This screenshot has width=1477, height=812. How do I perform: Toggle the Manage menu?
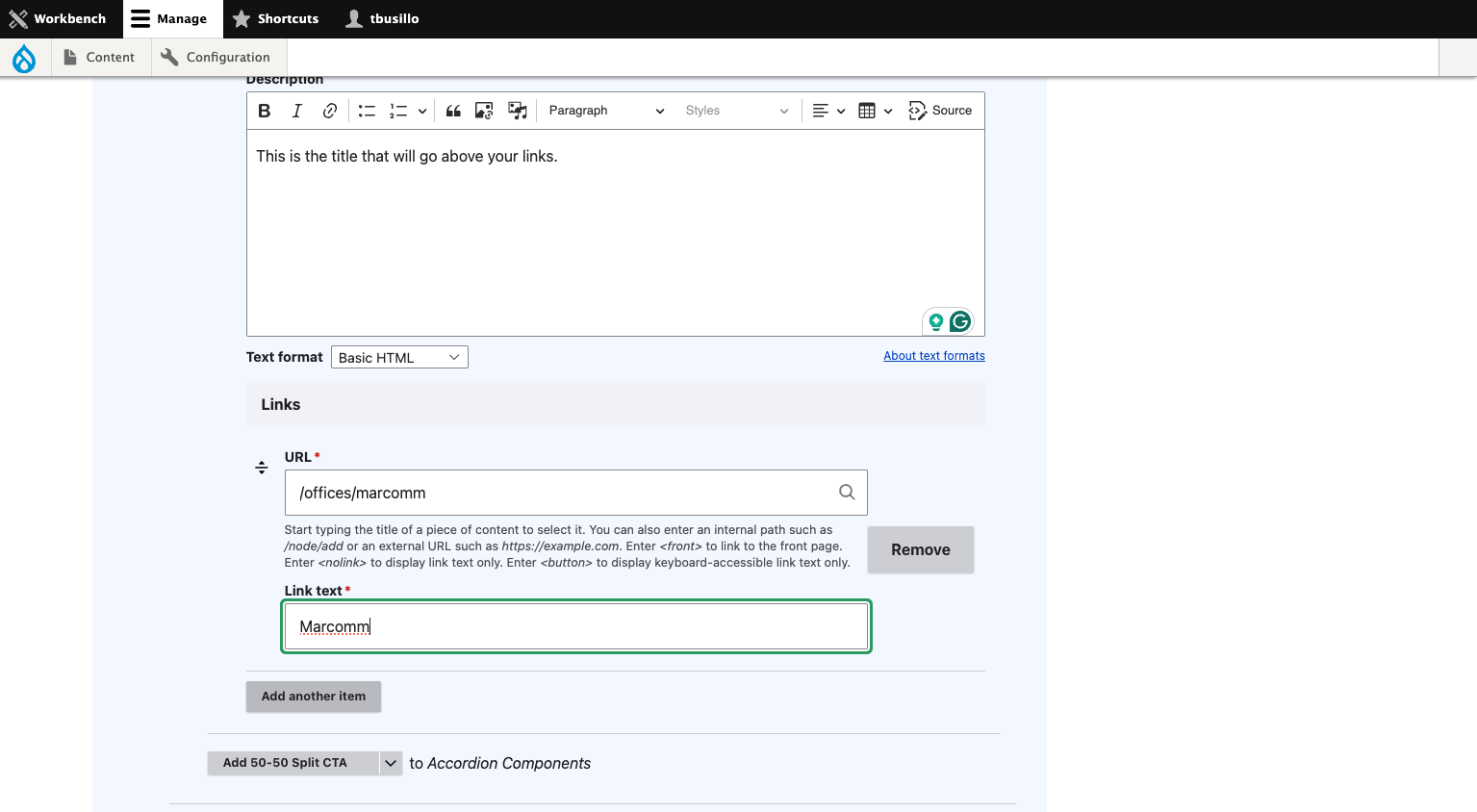point(172,19)
